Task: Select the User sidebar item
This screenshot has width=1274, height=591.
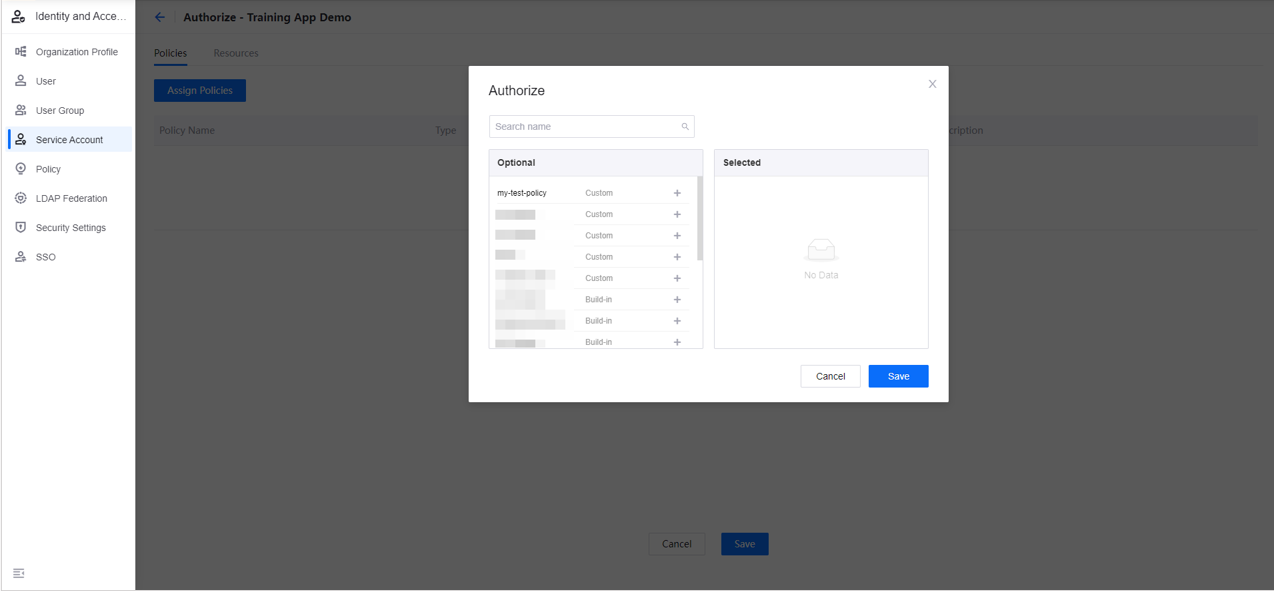Action: (x=46, y=81)
